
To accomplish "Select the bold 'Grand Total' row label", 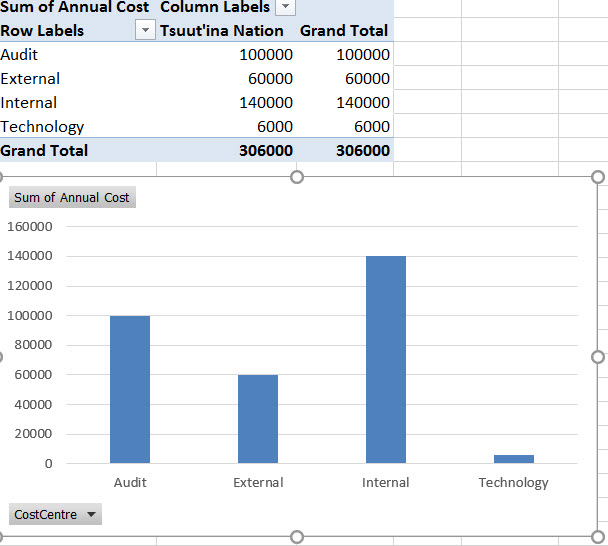I will point(78,150).
